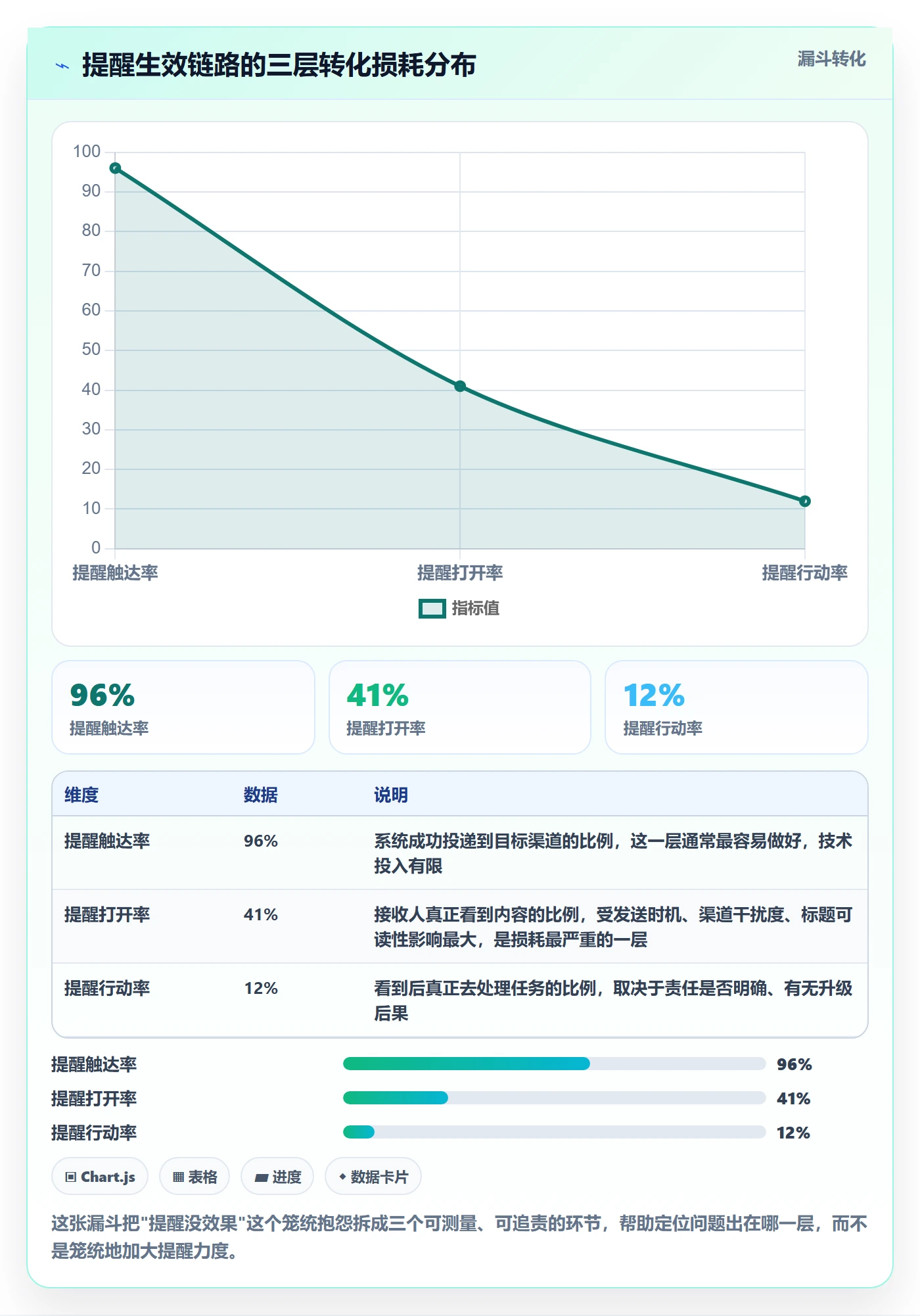This screenshot has width=920, height=1316.
Task: Click the 提醒打开率 x-axis label under the chart
Action: 460,573
